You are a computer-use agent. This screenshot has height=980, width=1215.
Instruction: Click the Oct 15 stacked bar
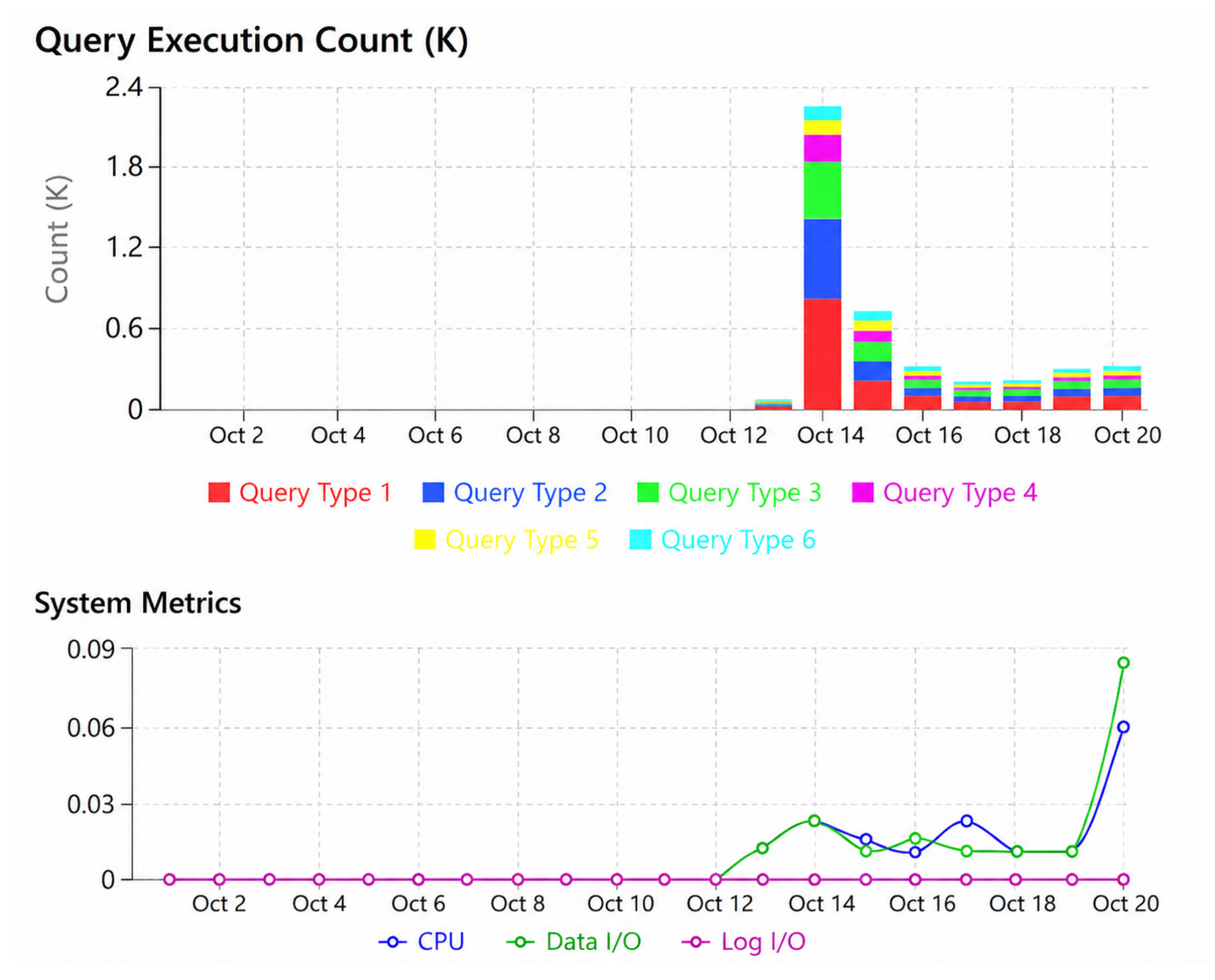[873, 361]
